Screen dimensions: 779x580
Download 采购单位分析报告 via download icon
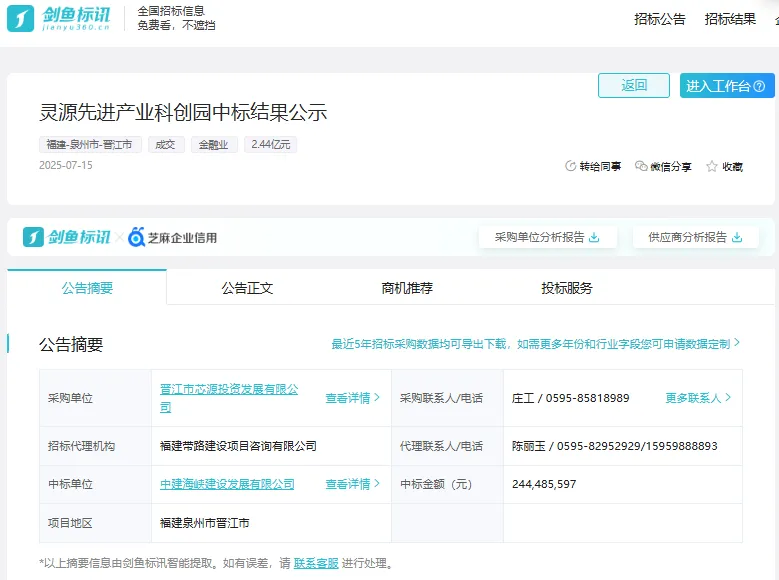594,237
